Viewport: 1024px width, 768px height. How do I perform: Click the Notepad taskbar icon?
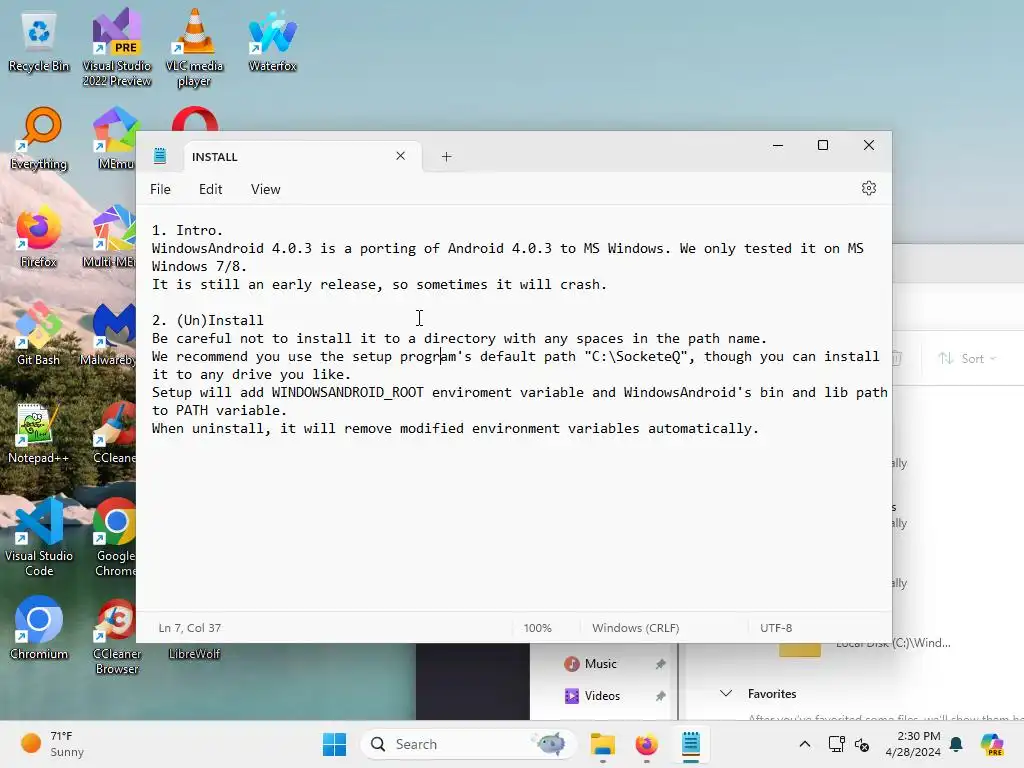pos(690,744)
